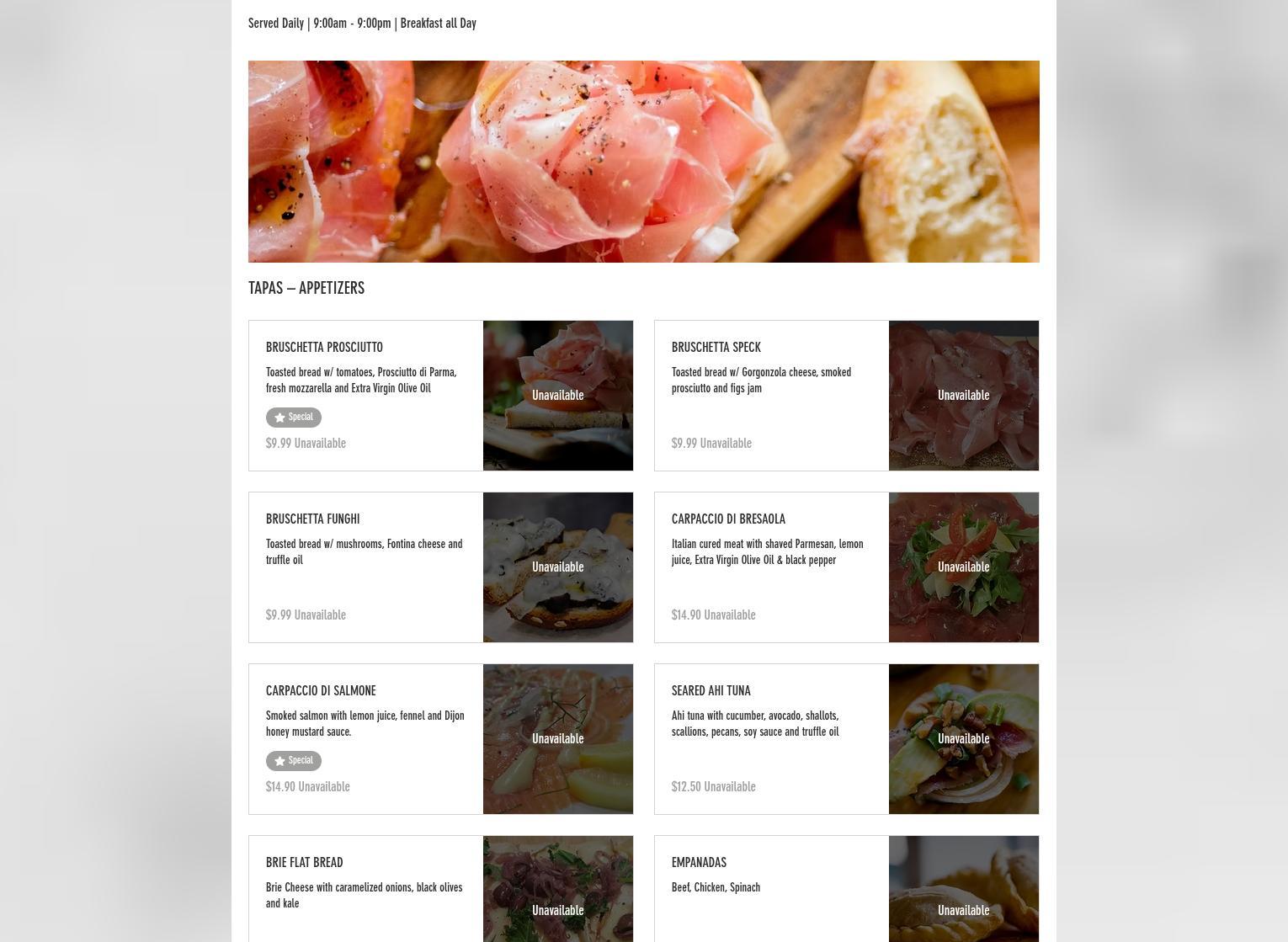Click the $12.50 Unavailable price on Seared Ahi Tuna
The height and width of the screenshot is (942, 1288).
pyautogui.click(x=714, y=787)
